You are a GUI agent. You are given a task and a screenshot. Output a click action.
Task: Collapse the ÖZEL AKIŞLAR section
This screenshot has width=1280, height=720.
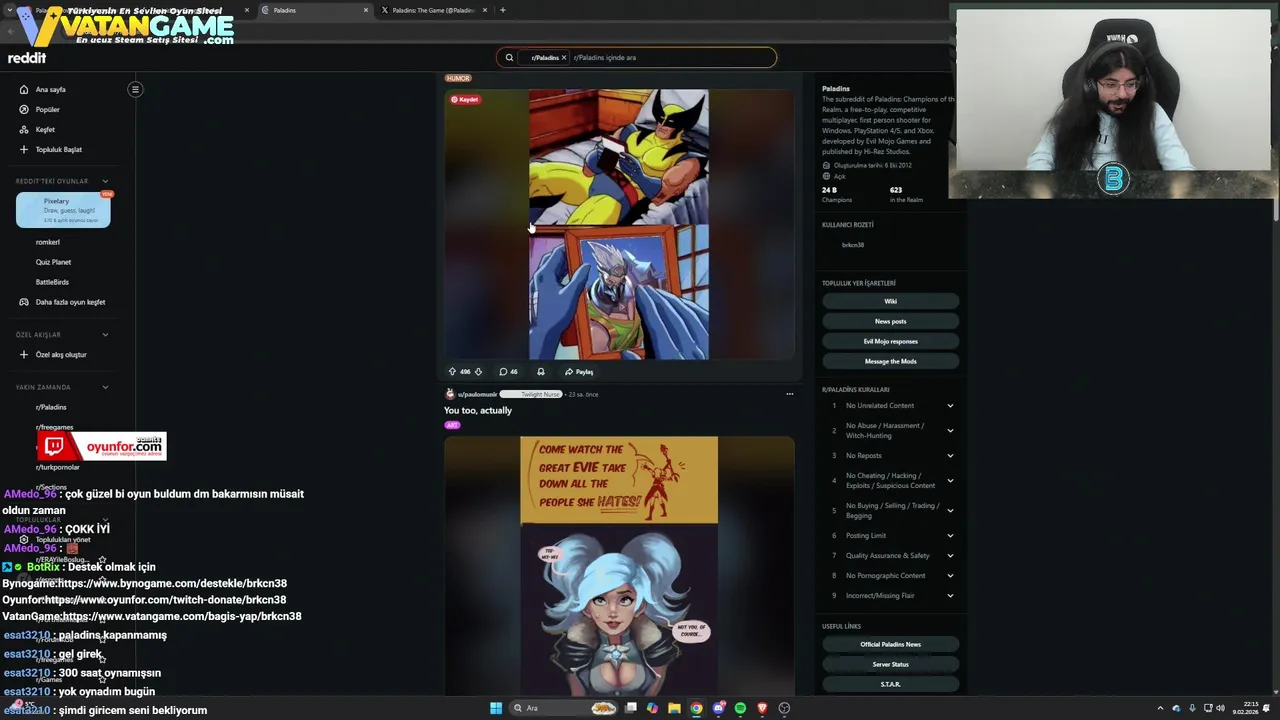(105, 334)
